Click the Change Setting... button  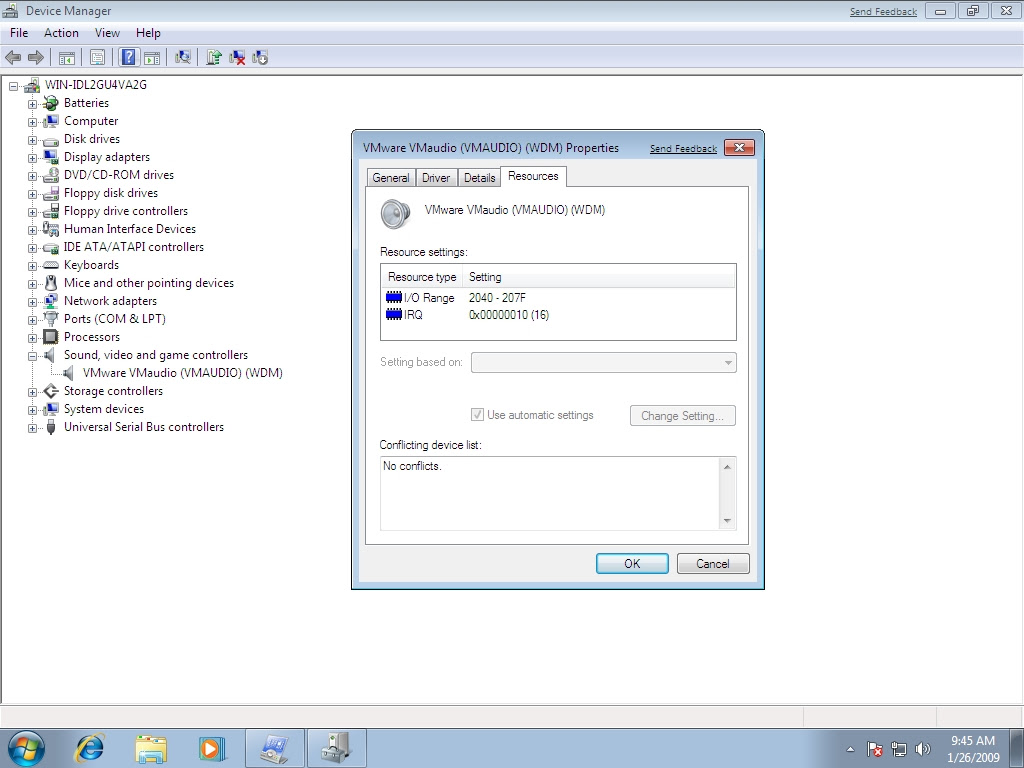point(682,415)
